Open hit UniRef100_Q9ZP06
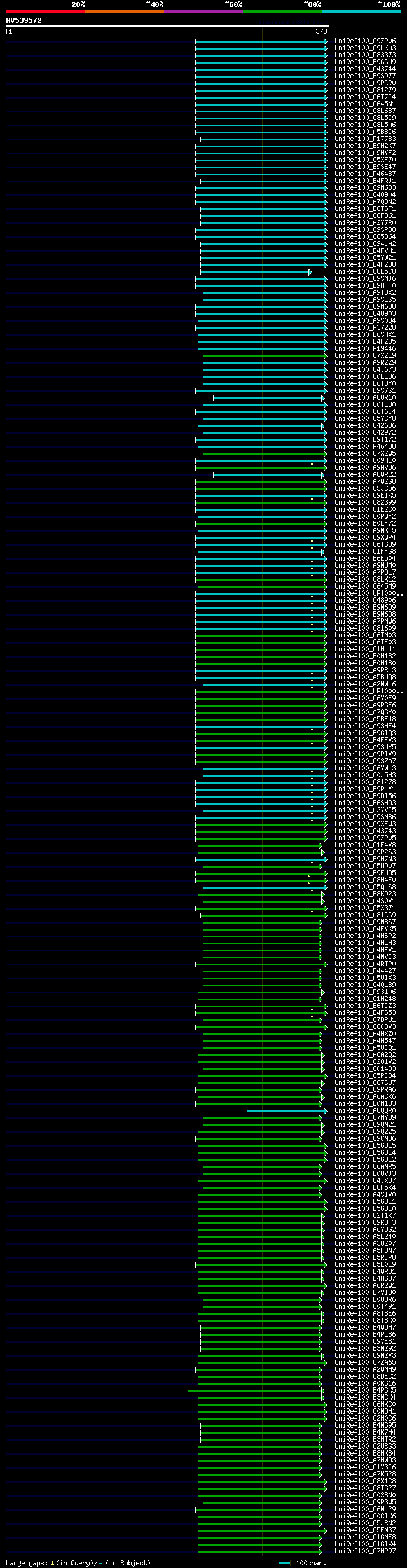Viewport: 407px width, 1568px height. (x=365, y=41)
